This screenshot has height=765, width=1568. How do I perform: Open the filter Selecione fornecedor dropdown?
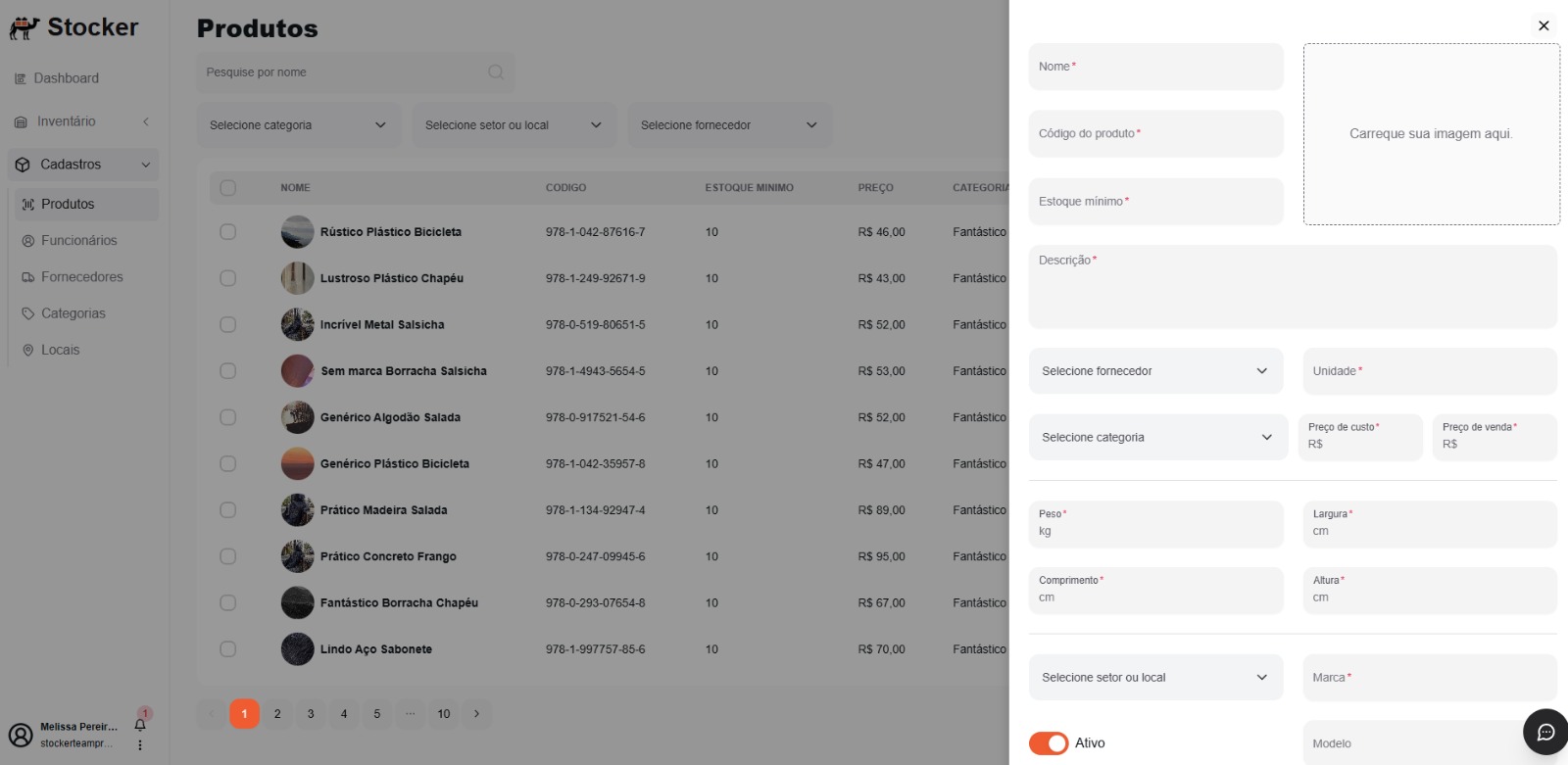(730, 125)
